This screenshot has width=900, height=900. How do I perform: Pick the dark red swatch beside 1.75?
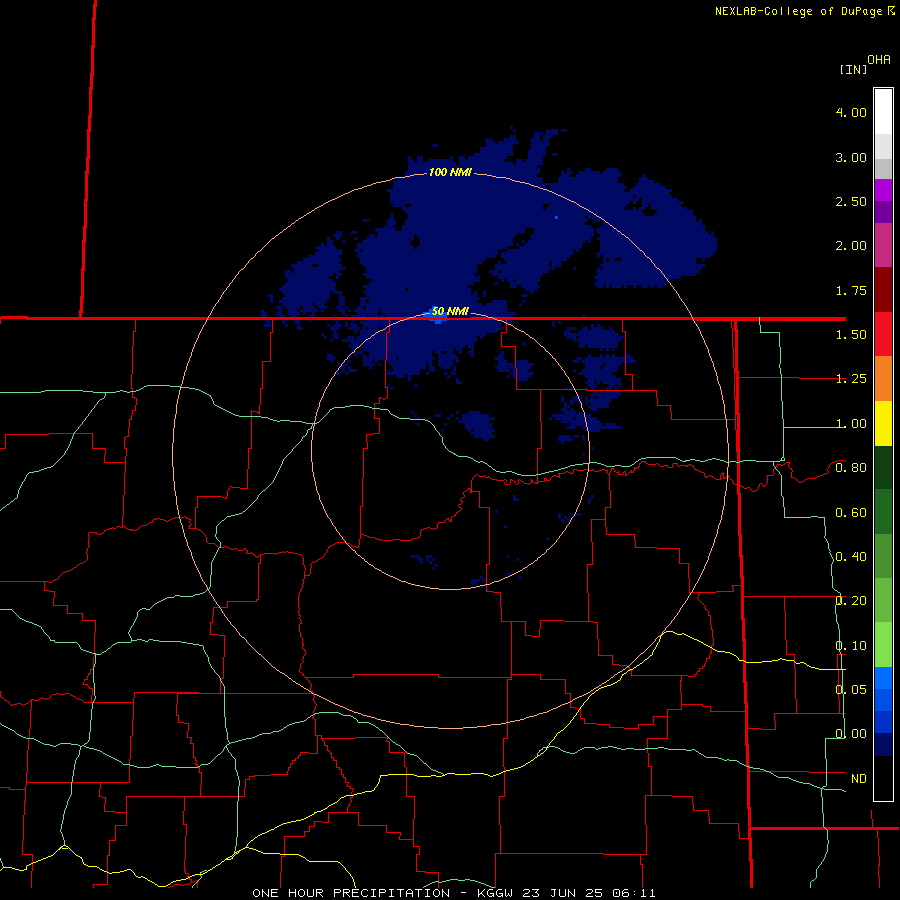[883, 290]
